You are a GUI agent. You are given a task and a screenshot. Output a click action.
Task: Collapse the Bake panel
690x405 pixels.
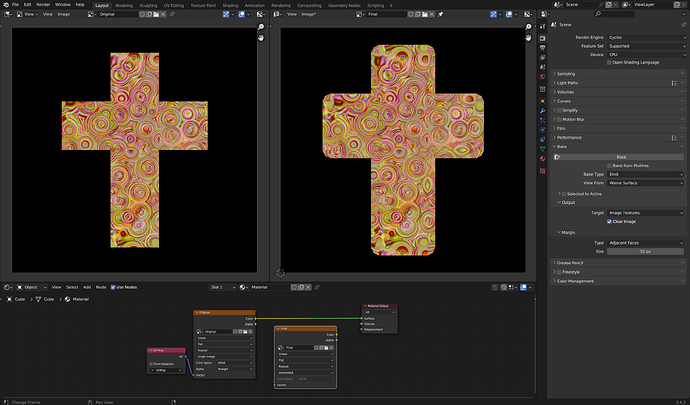point(618,147)
